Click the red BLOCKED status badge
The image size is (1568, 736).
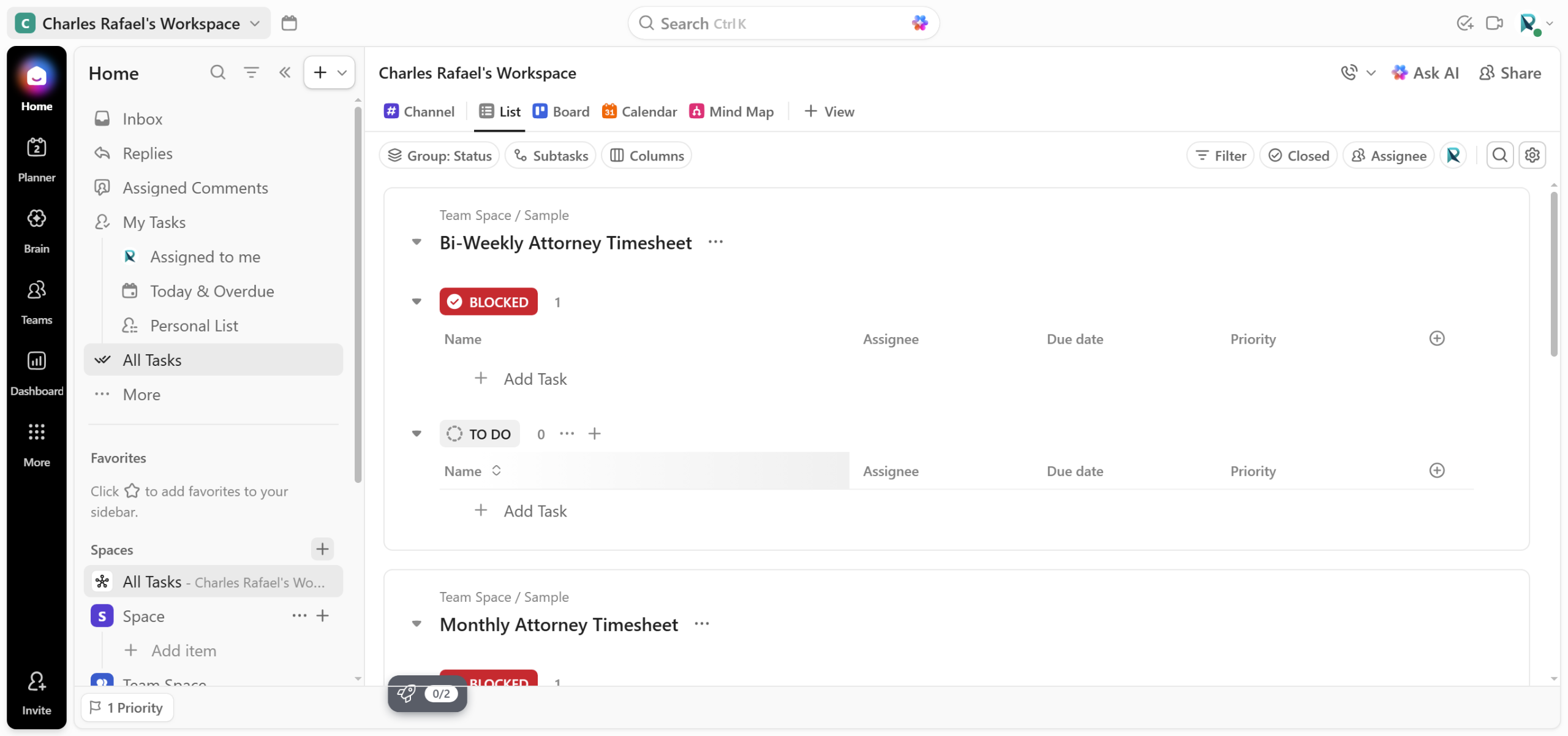coord(488,302)
